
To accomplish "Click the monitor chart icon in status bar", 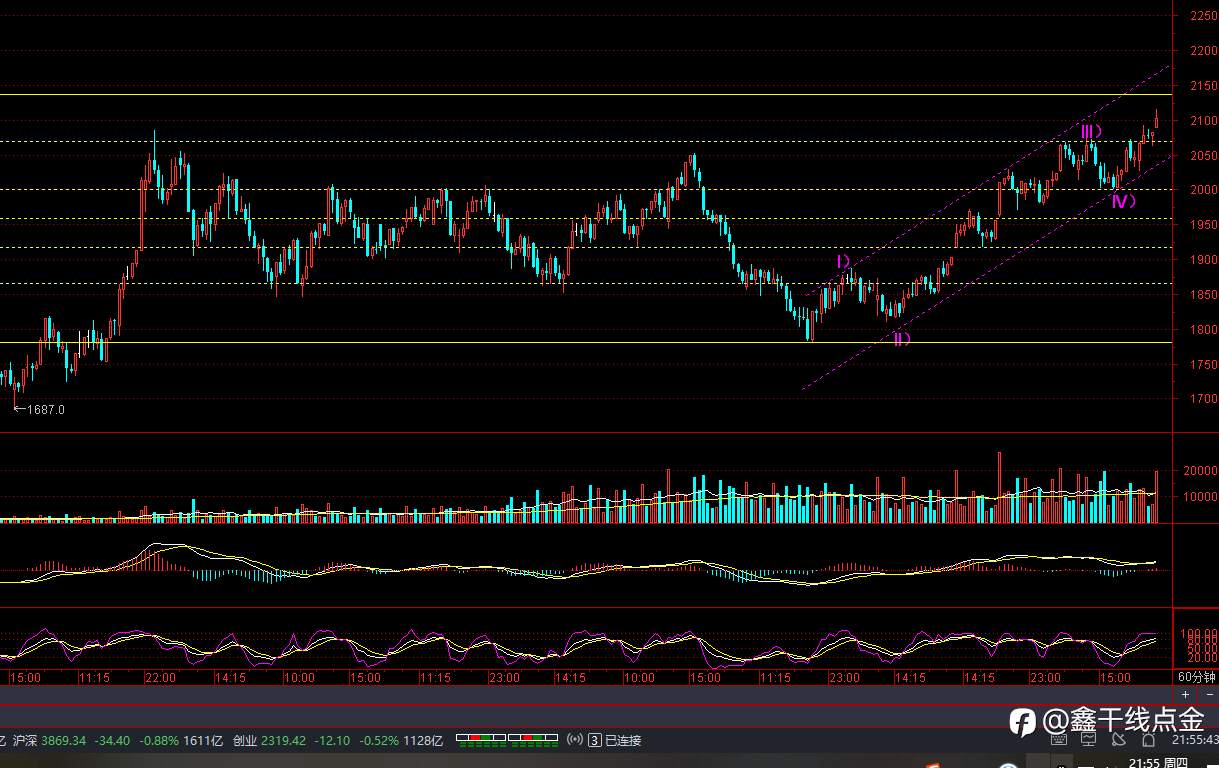I will point(1089,740).
